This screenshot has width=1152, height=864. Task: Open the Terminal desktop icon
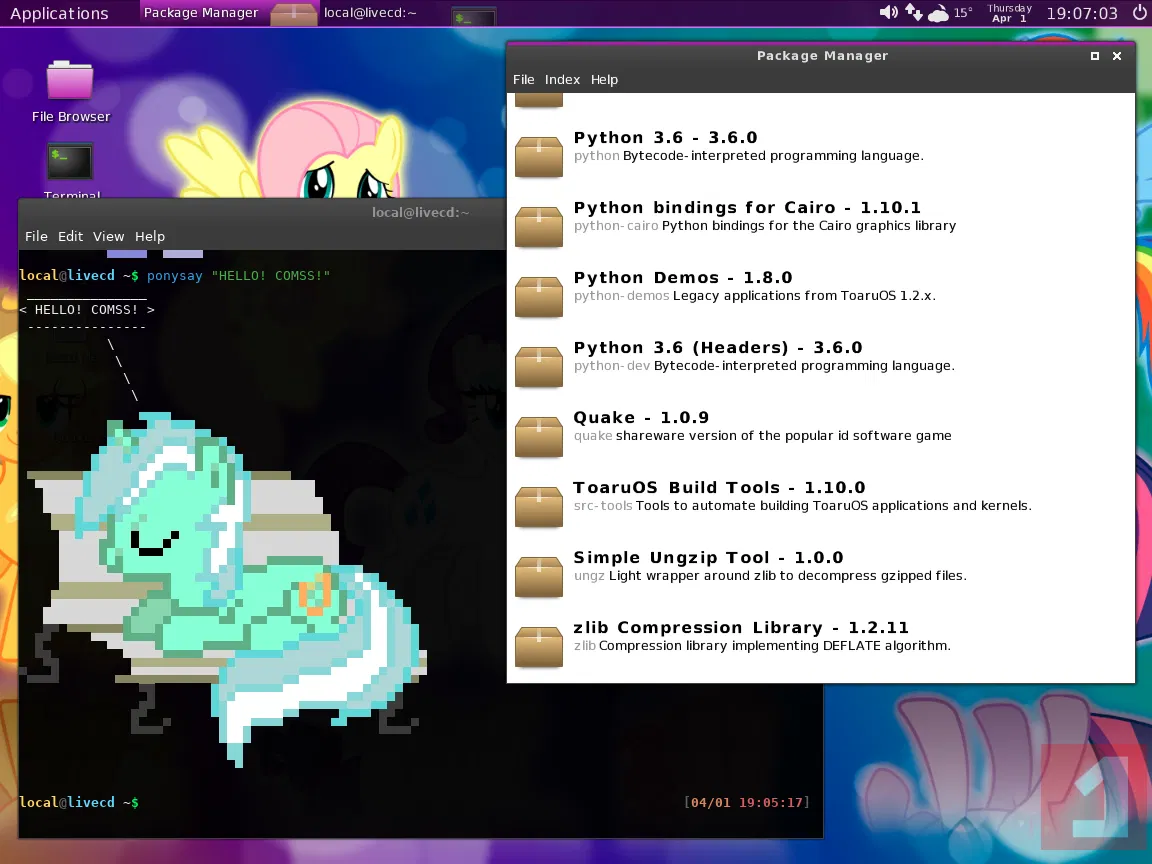coord(71,170)
